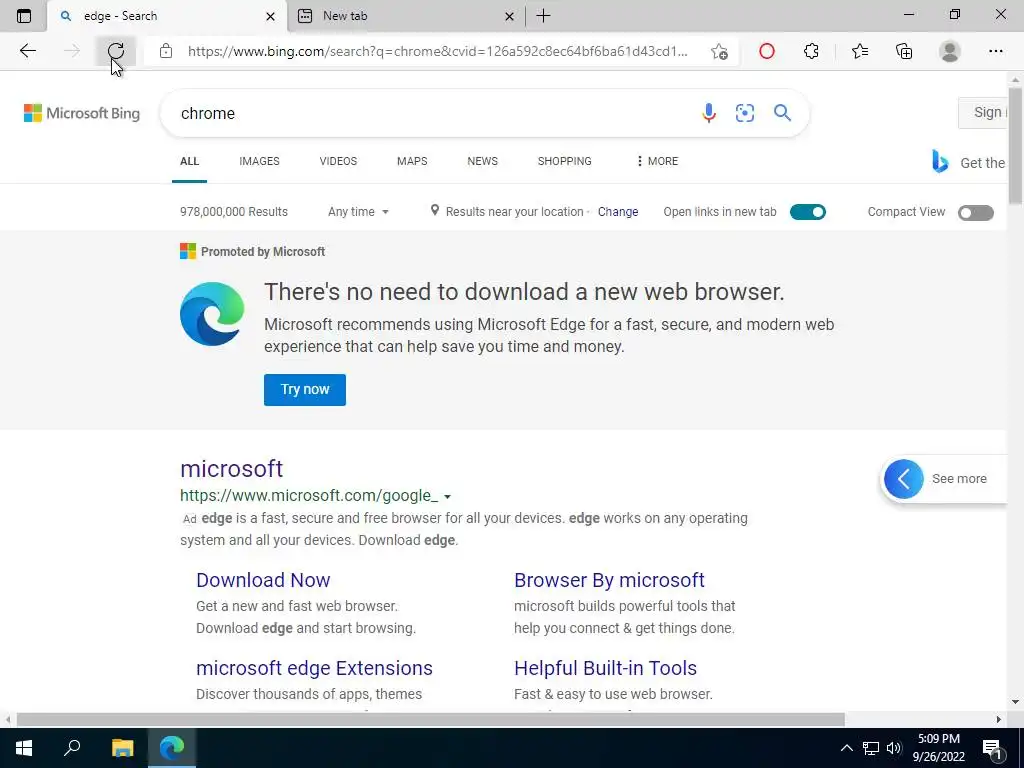Image resolution: width=1024 pixels, height=768 pixels.
Task: Click Change location link
Action: [618, 212]
